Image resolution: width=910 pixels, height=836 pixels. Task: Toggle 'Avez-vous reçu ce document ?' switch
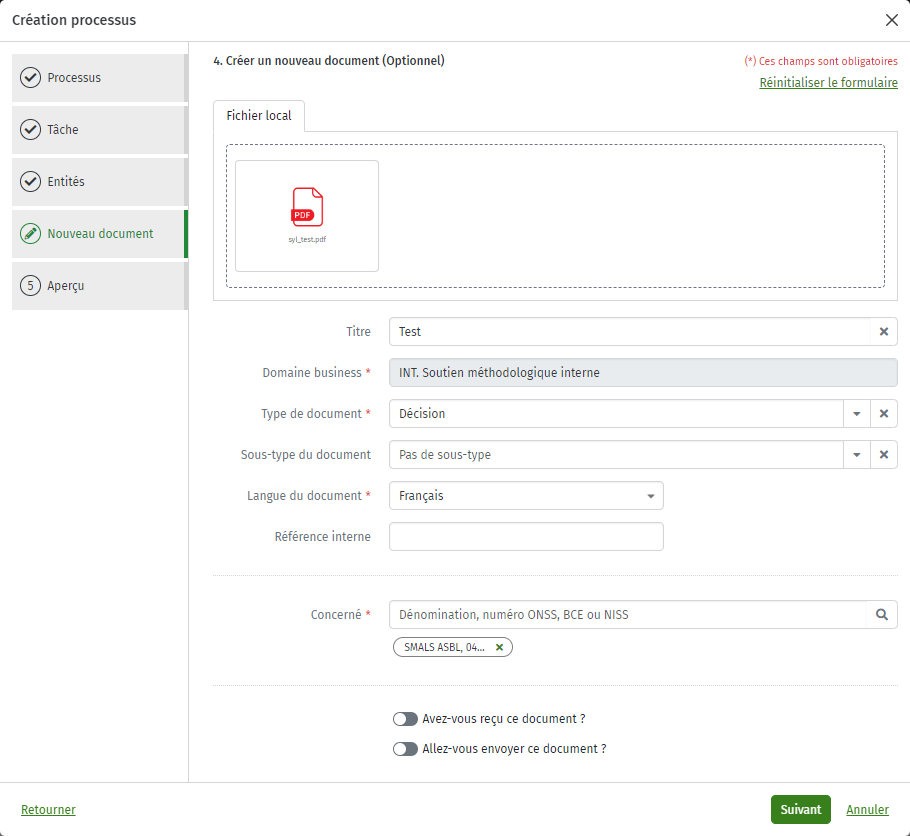405,719
